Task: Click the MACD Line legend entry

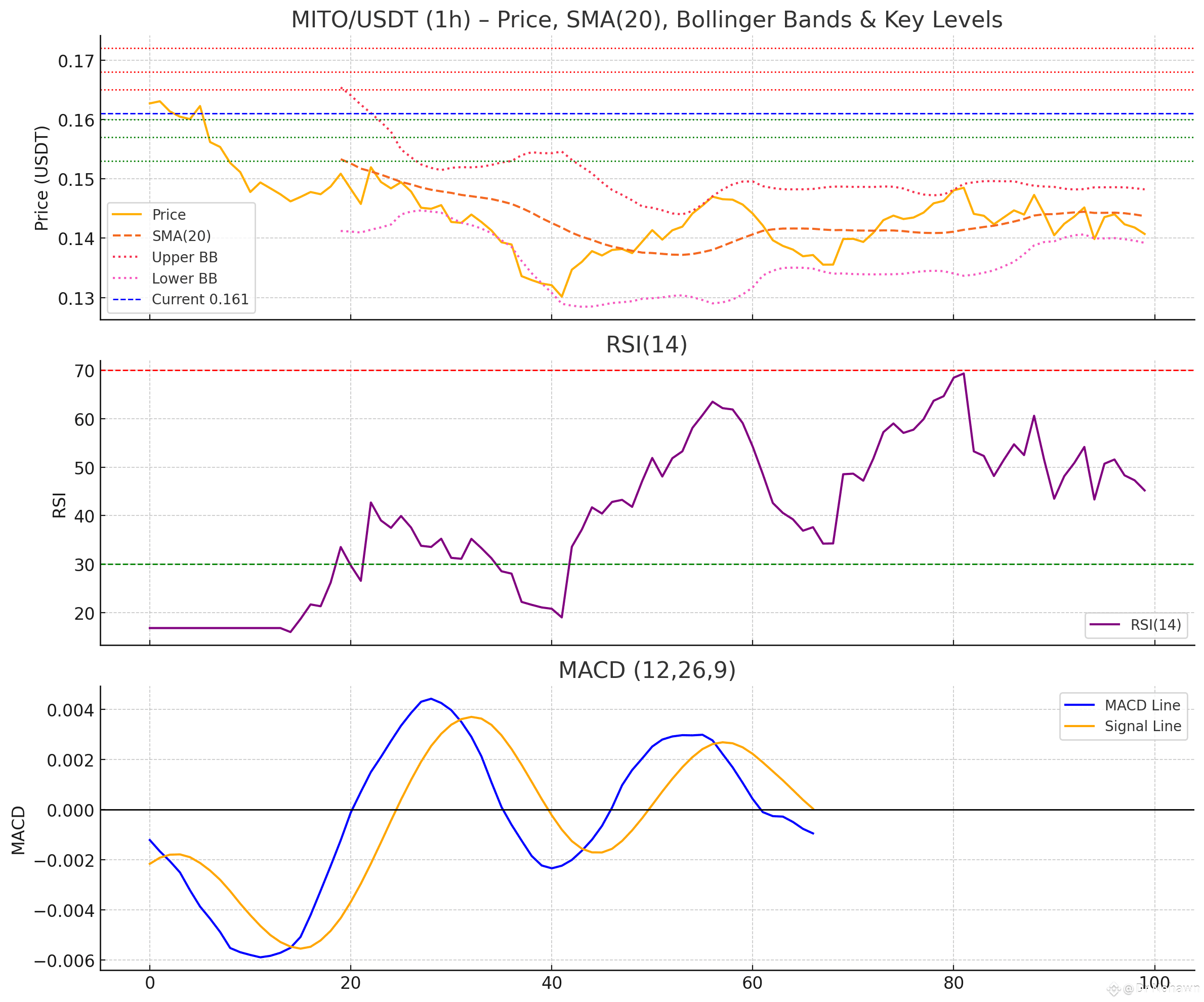Action: tap(1142, 705)
